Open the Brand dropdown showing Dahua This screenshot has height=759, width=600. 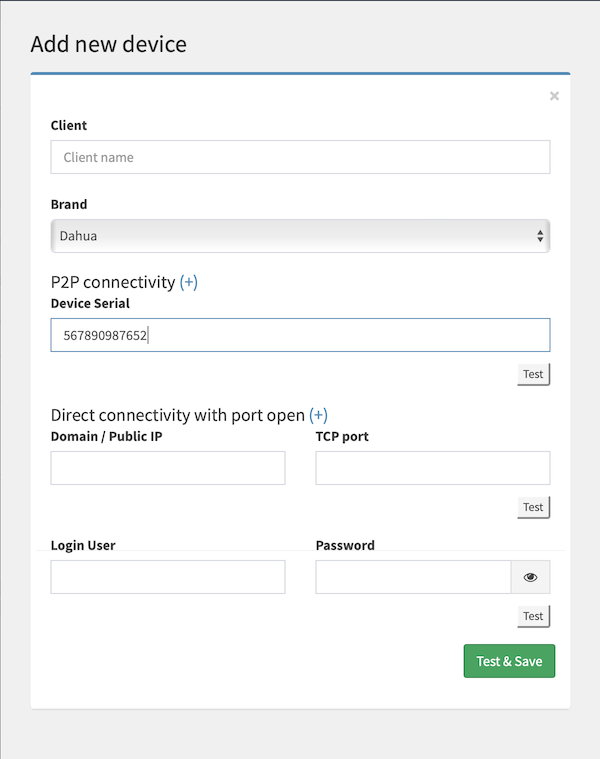pos(300,236)
